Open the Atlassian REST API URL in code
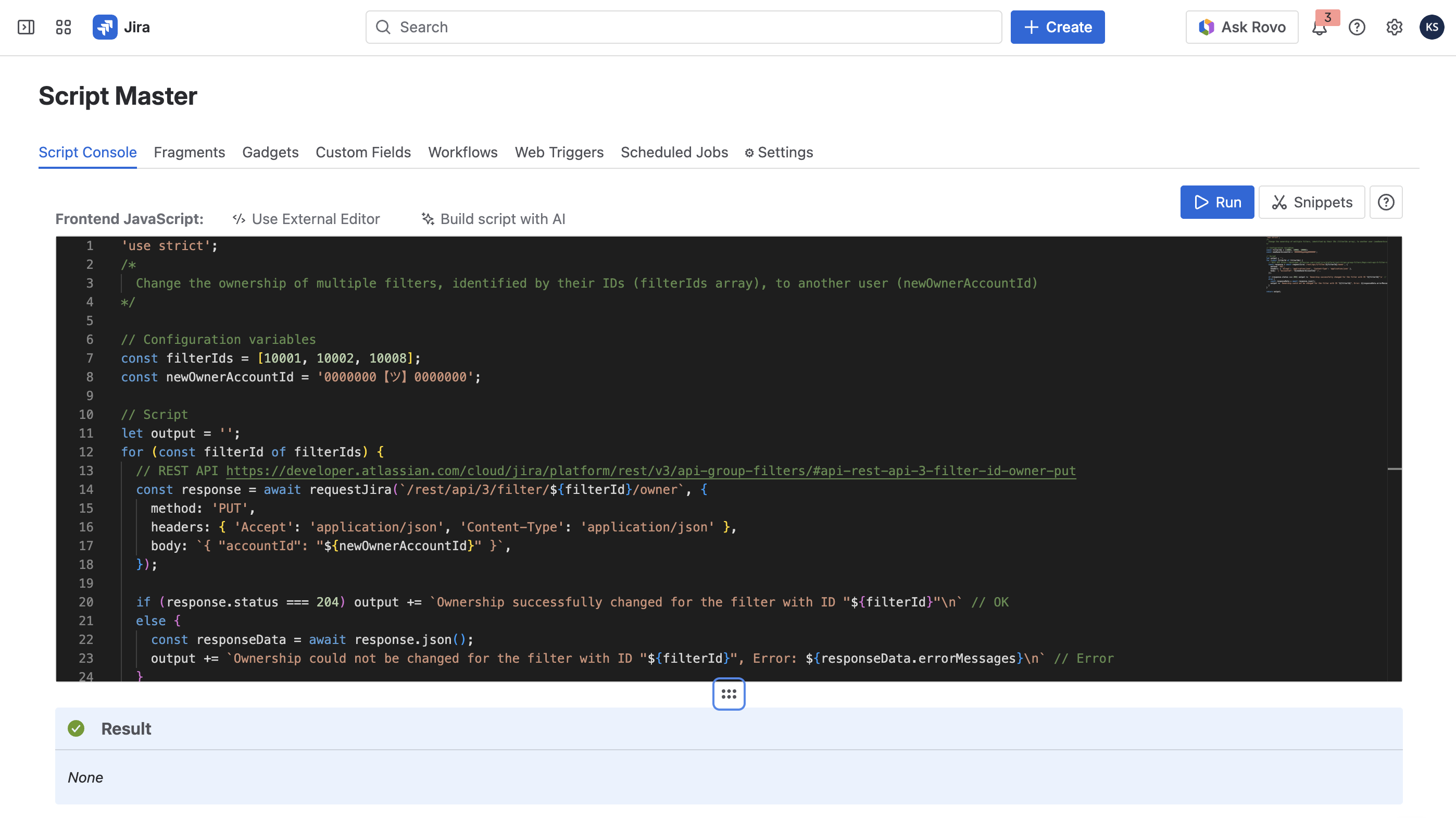Viewport: 1456px width, 818px height. 650,470
